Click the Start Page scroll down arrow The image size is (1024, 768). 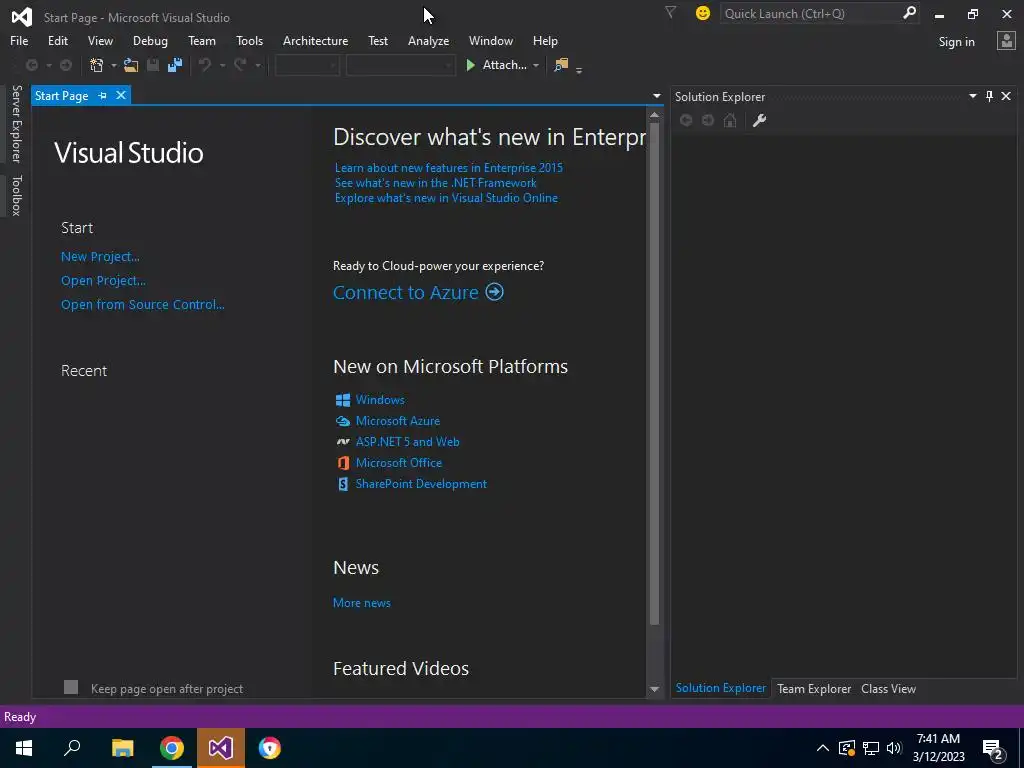(x=654, y=690)
